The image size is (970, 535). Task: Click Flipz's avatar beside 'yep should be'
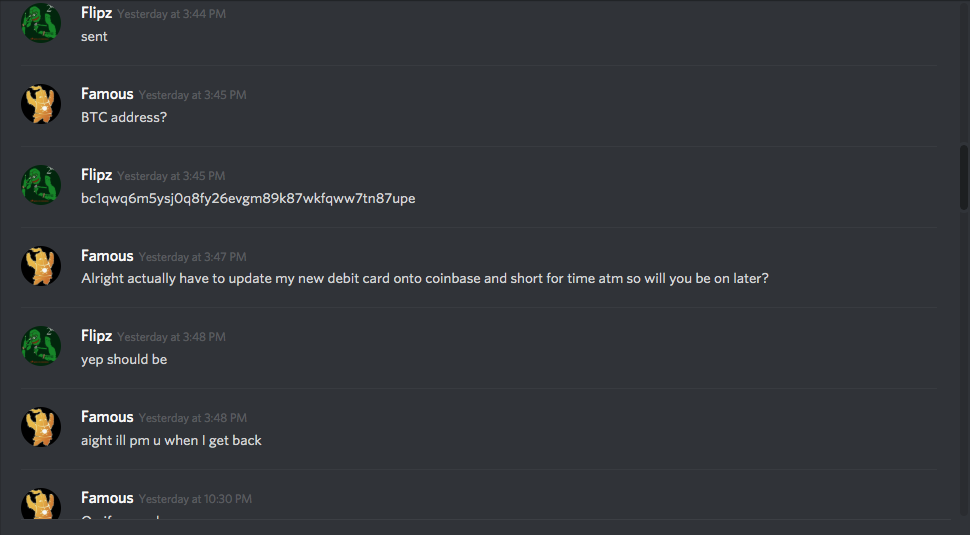[41, 346]
